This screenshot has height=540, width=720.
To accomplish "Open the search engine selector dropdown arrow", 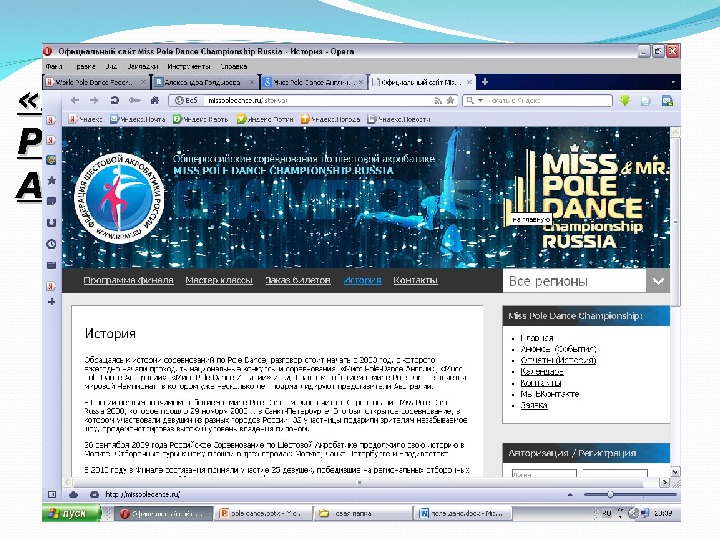I will pyautogui.click(x=480, y=100).
